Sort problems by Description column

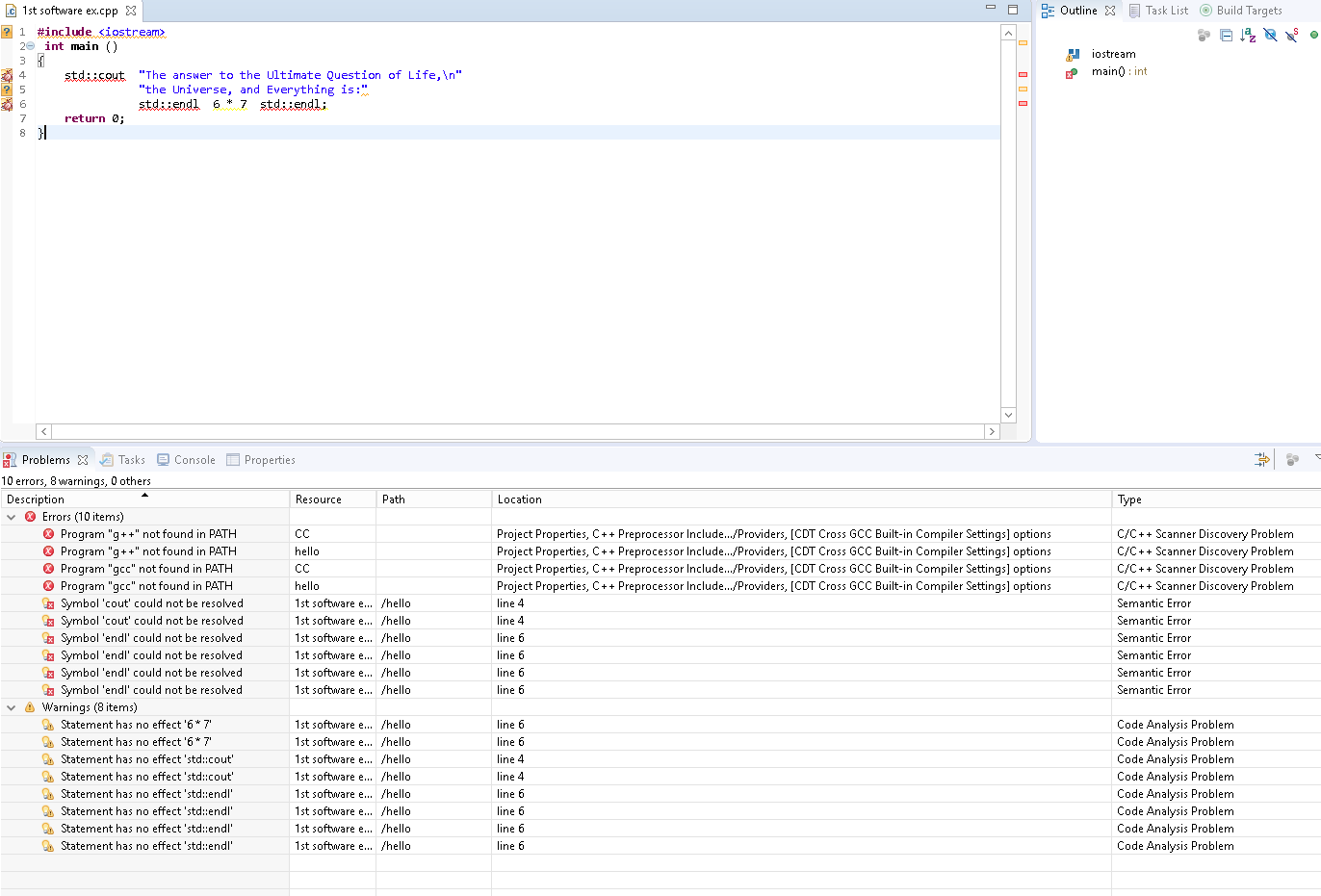tap(144, 499)
